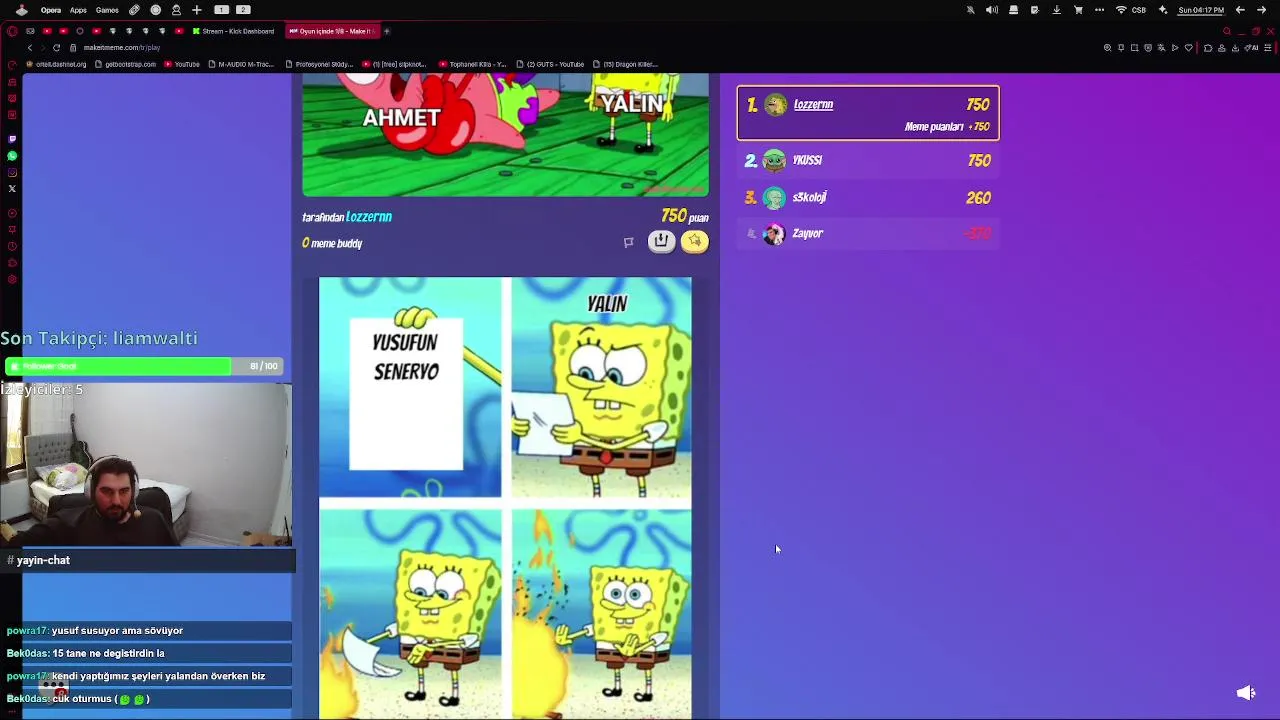
Task: Click the heart bookmark icon in toolbar
Action: coord(1188,47)
